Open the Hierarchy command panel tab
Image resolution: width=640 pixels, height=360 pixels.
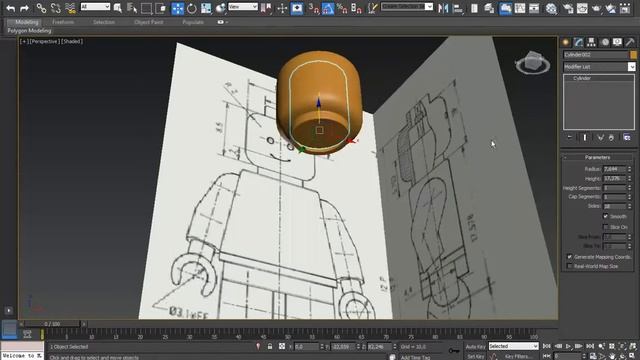pyautogui.click(x=591, y=42)
